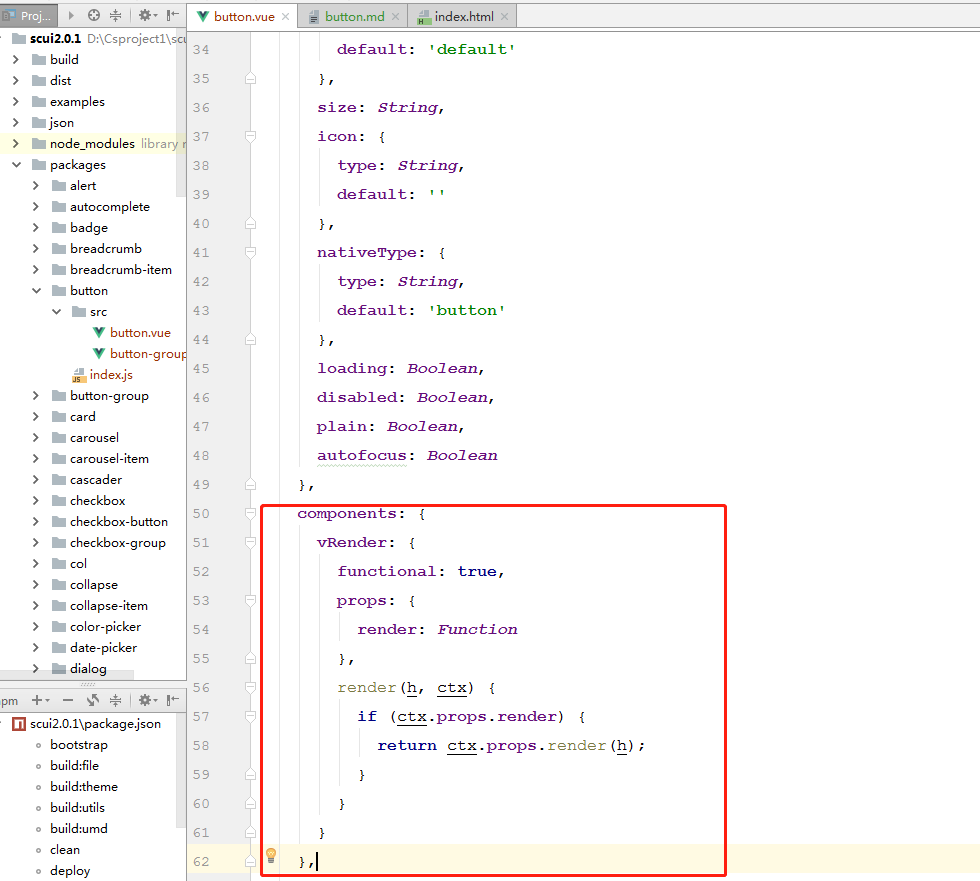
Task: Fold the nativeType block at line 41
Action: click(250, 252)
